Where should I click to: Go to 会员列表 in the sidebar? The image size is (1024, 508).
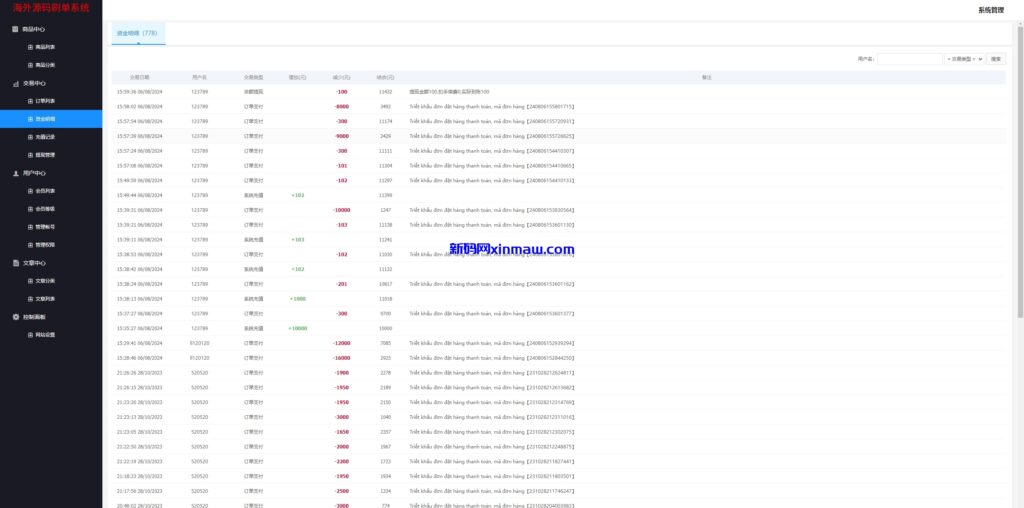click(x=45, y=190)
